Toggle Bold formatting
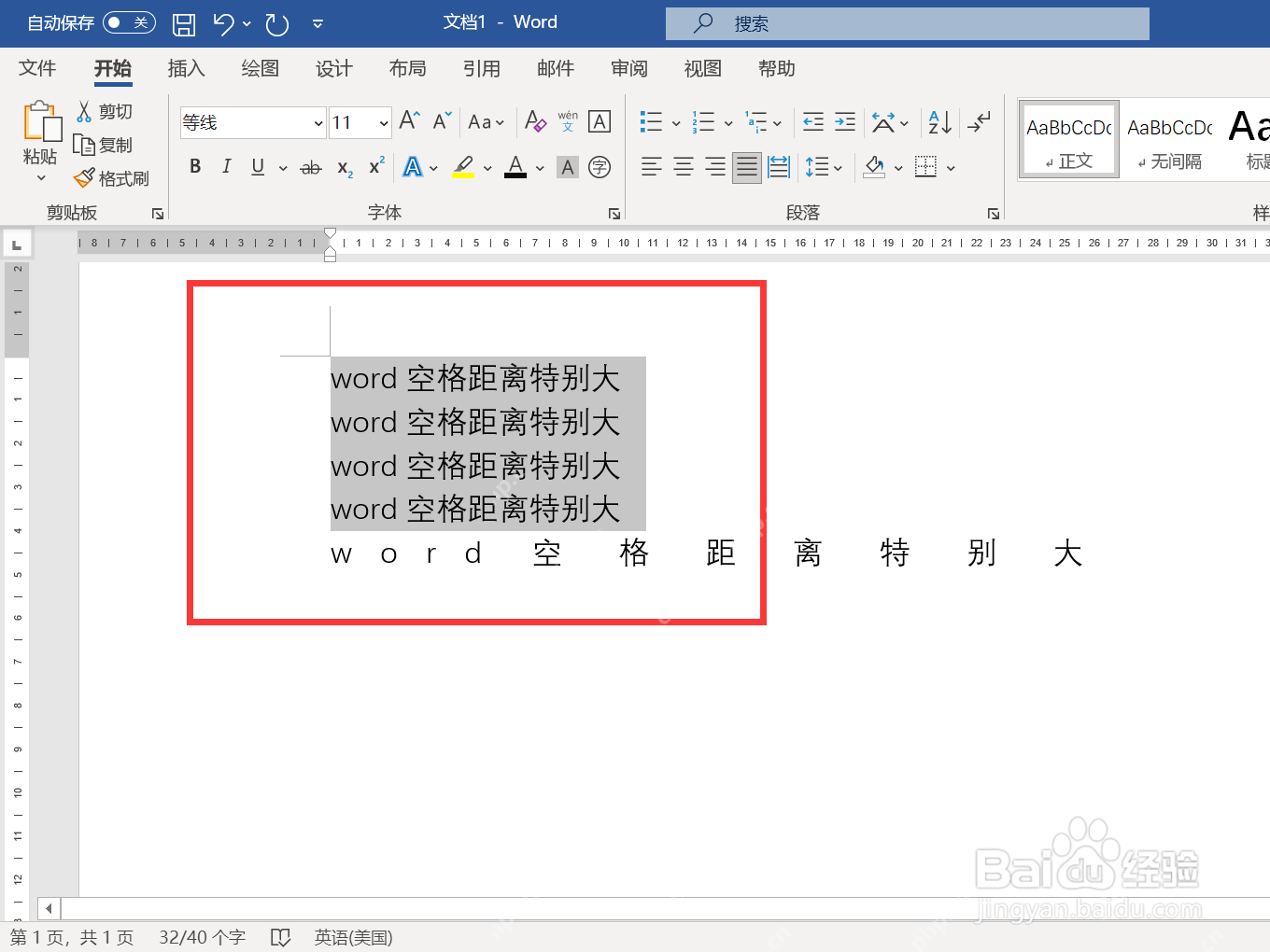The image size is (1270, 952). tap(195, 167)
